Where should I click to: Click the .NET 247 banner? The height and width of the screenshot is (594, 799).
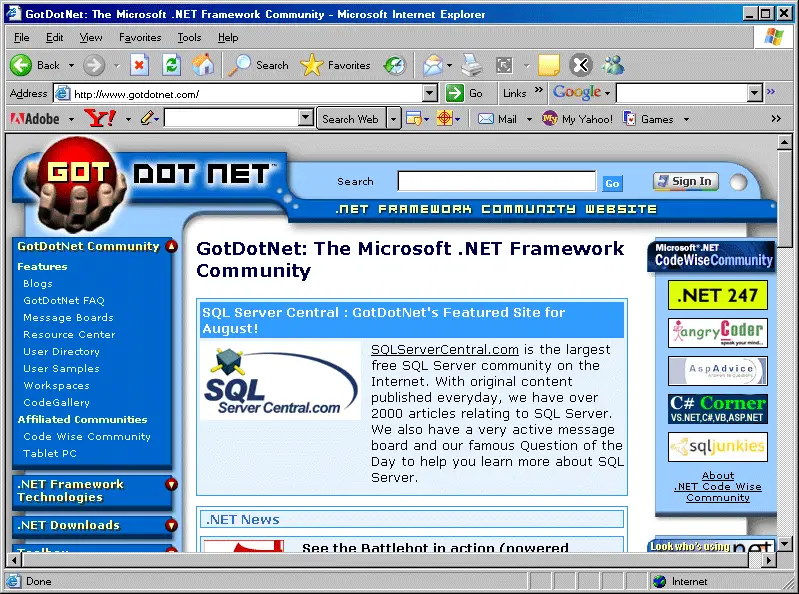point(717,295)
